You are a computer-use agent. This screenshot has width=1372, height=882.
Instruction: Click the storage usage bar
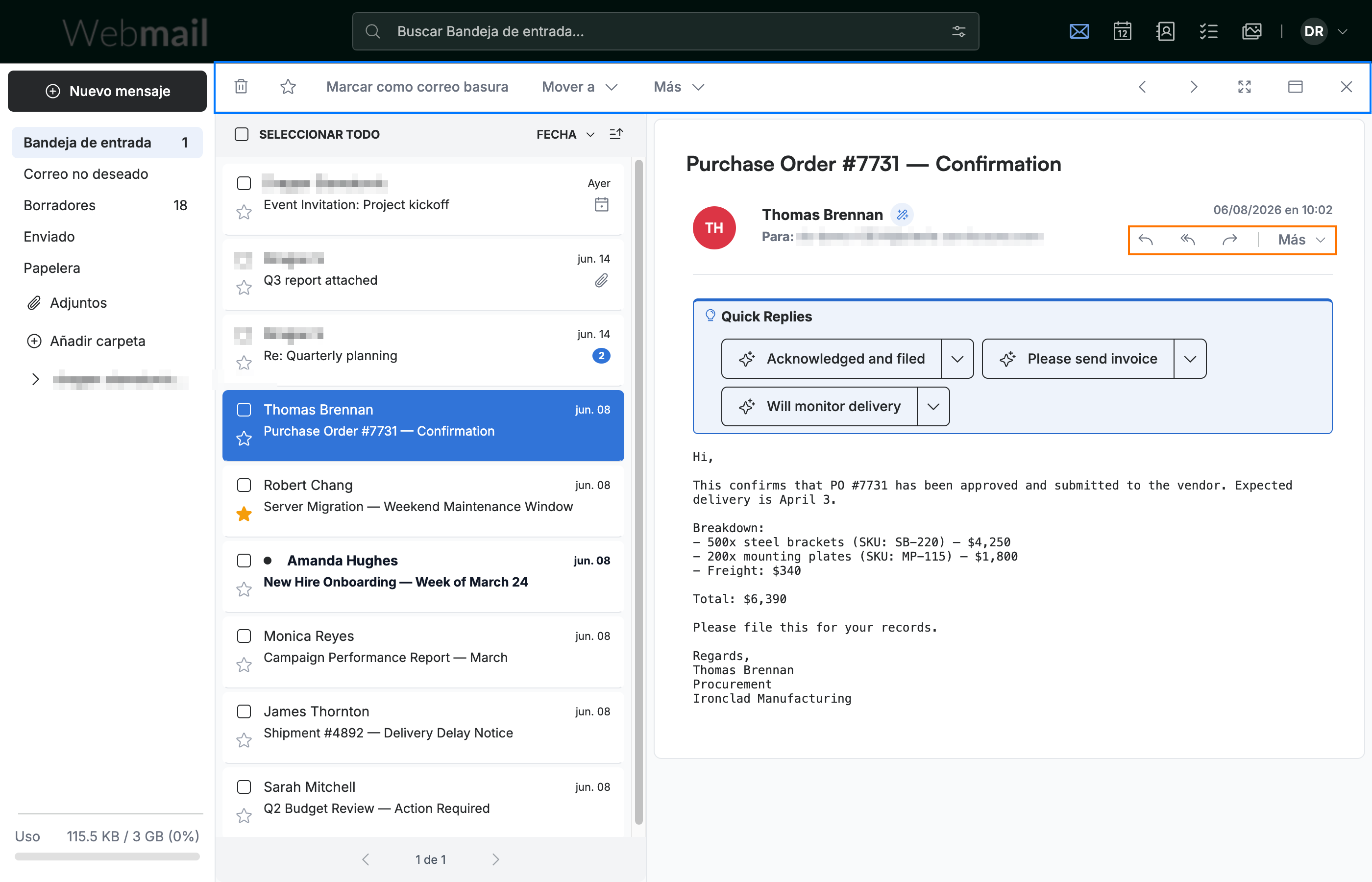[x=107, y=857]
